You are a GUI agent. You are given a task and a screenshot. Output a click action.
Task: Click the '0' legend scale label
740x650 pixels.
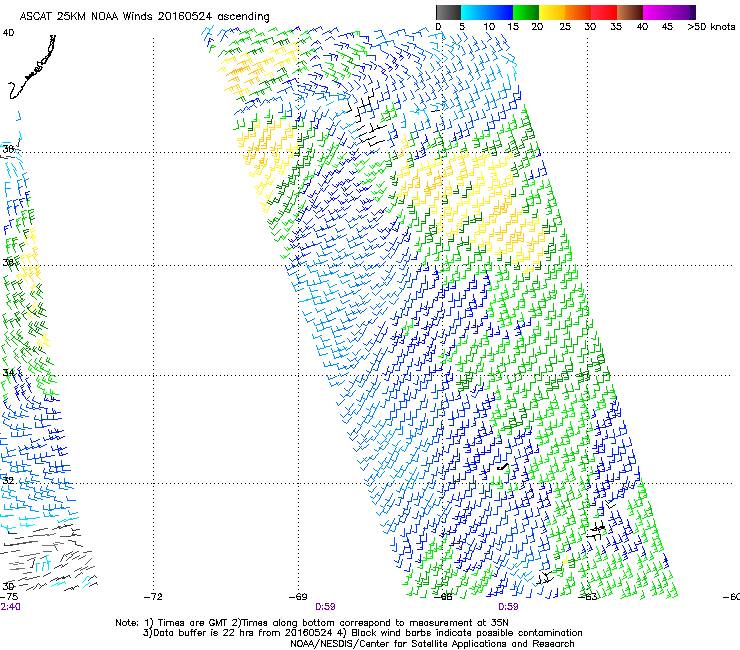(438, 27)
